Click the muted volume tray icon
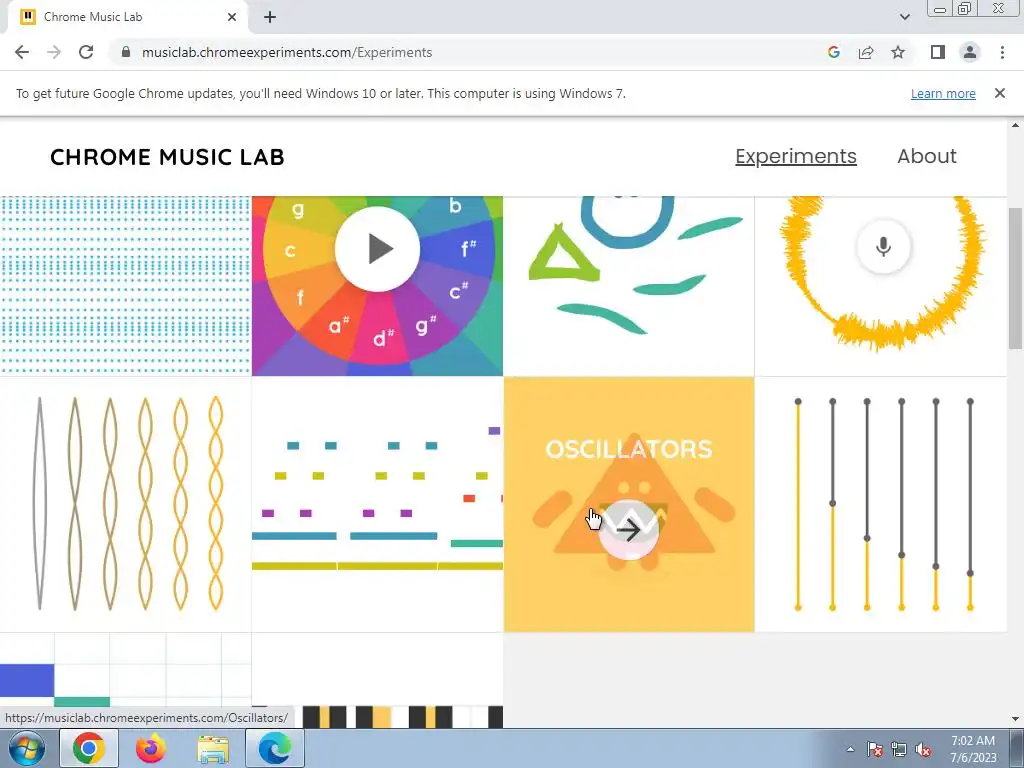Image resolution: width=1024 pixels, height=768 pixels. click(x=923, y=749)
